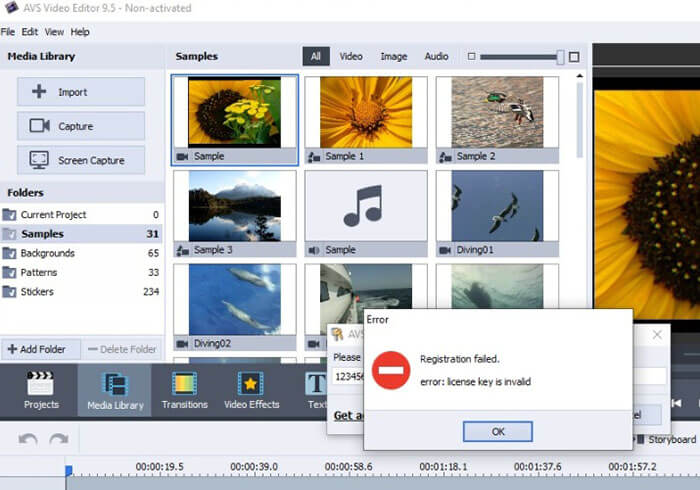Click the image icon on Sample 3
700x490 pixels.
tap(182, 250)
